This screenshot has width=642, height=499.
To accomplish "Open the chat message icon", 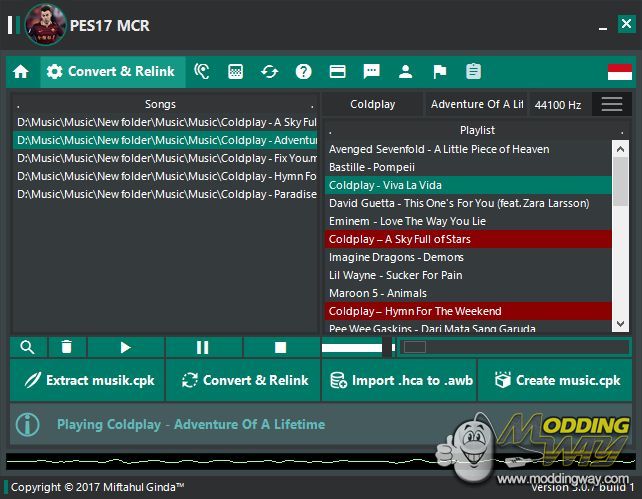I will point(372,72).
